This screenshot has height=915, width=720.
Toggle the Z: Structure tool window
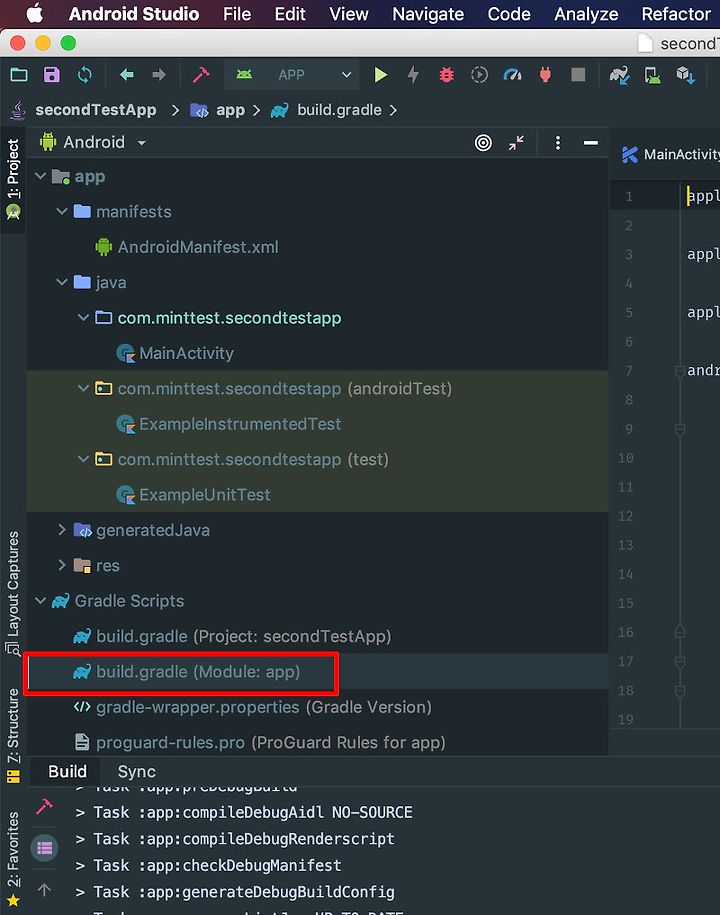pos(13,735)
